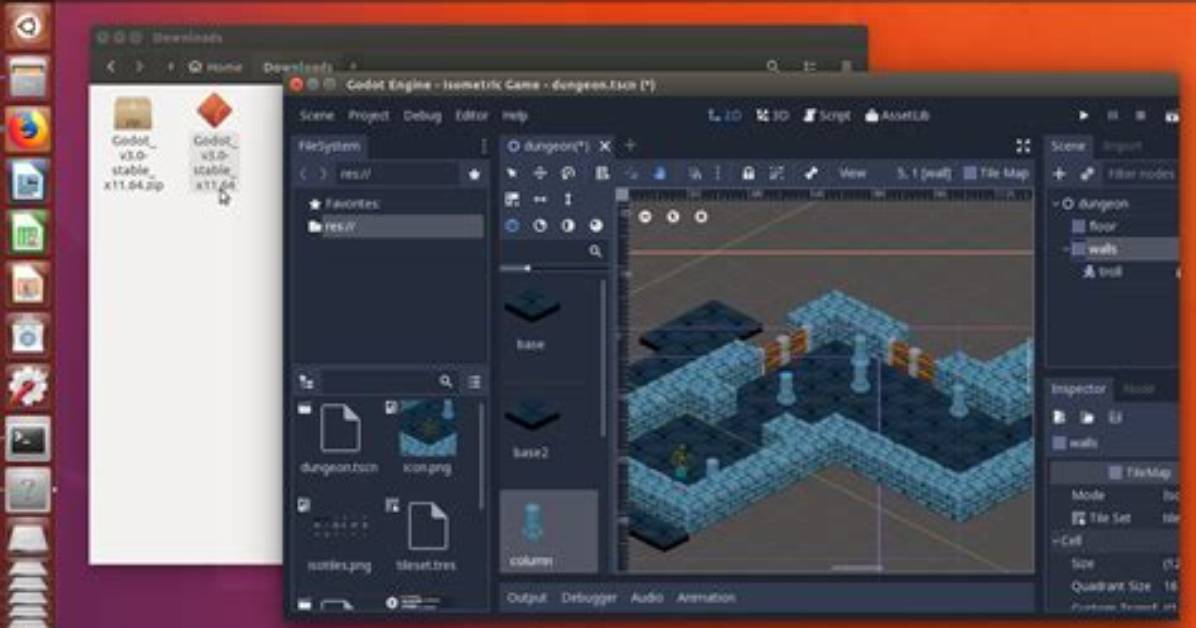Viewport: 1196px width, 628px height.
Task: Select the floor node in the Scene tree
Action: [x=1103, y=227]
